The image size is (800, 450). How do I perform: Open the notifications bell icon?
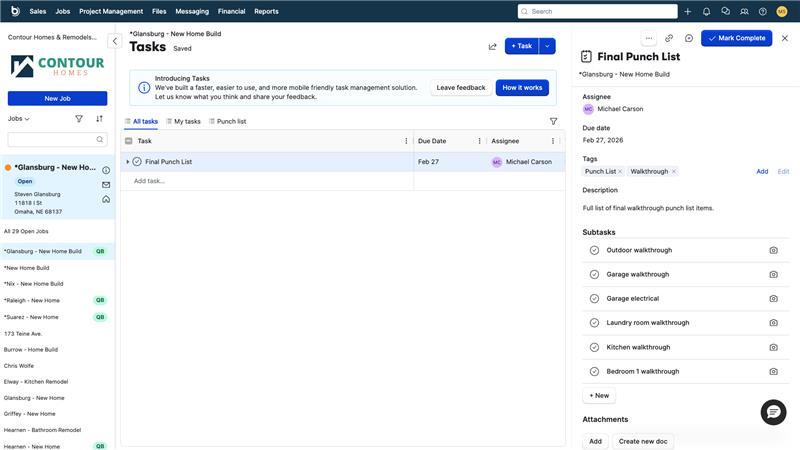pyautogui.click(x=706, y=11)
